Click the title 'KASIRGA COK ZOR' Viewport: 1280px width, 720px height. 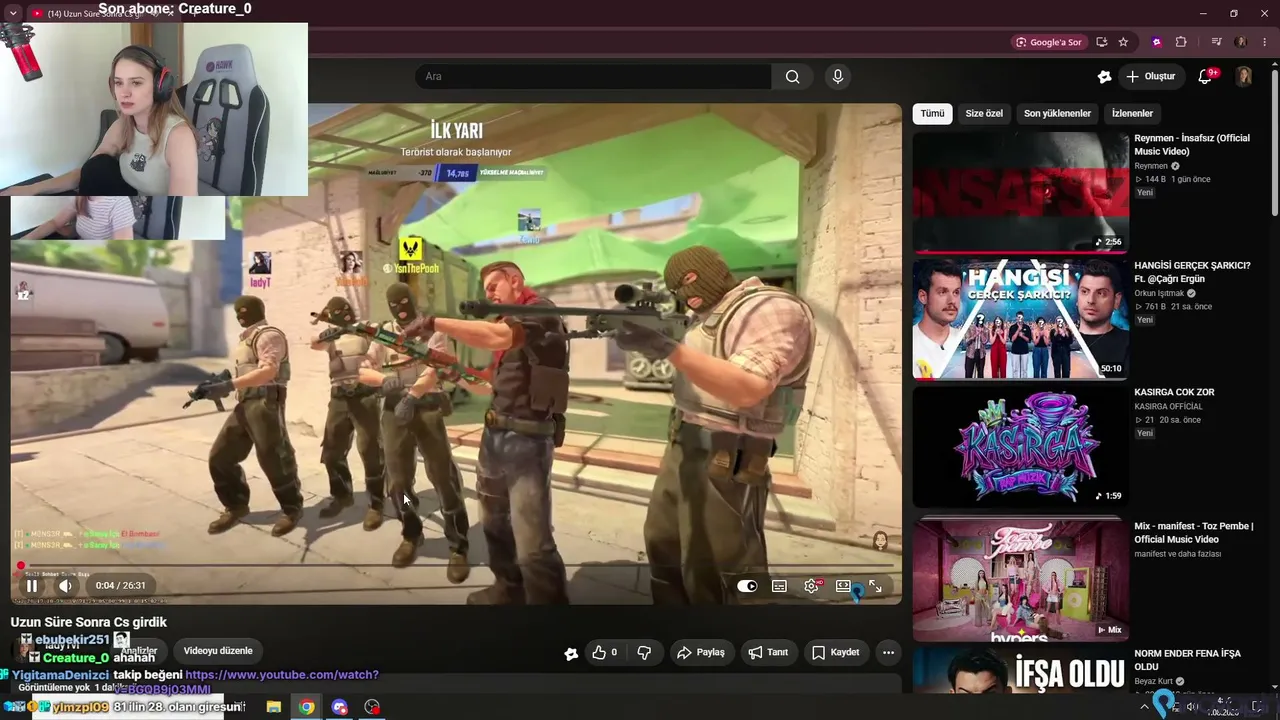(1174, 392)
